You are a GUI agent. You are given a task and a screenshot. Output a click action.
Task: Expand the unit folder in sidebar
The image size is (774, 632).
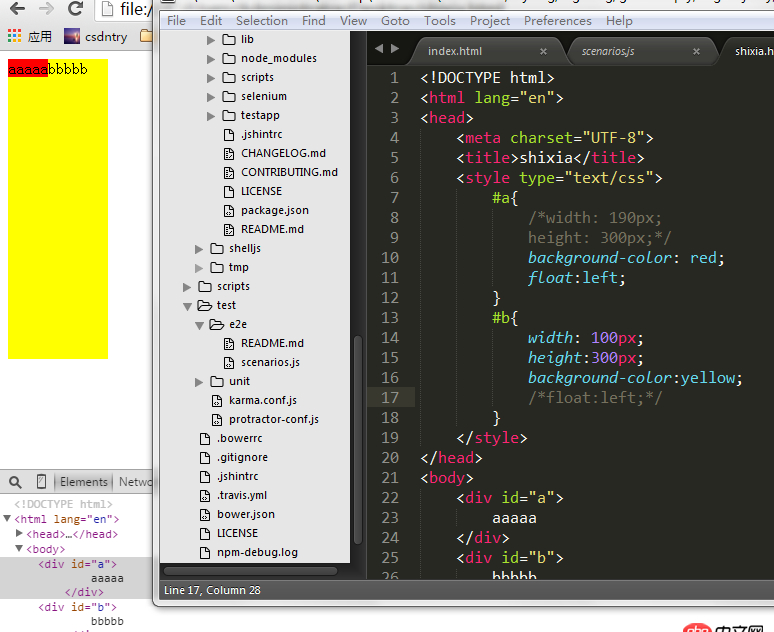point(199,382)
